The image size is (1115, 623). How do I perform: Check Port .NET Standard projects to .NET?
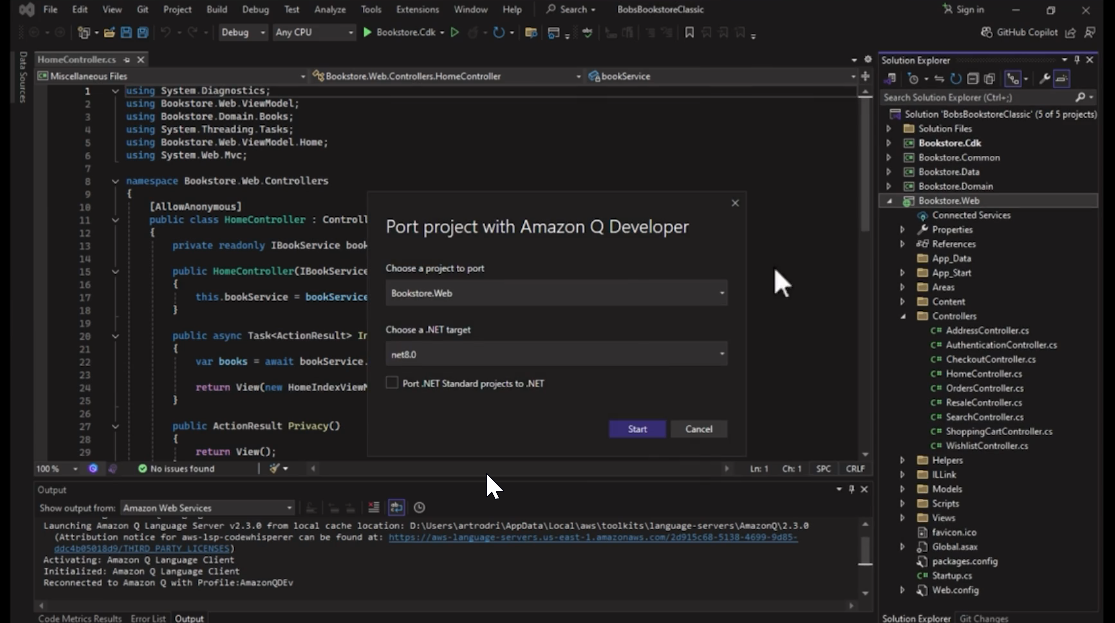(x=392, y=383)
